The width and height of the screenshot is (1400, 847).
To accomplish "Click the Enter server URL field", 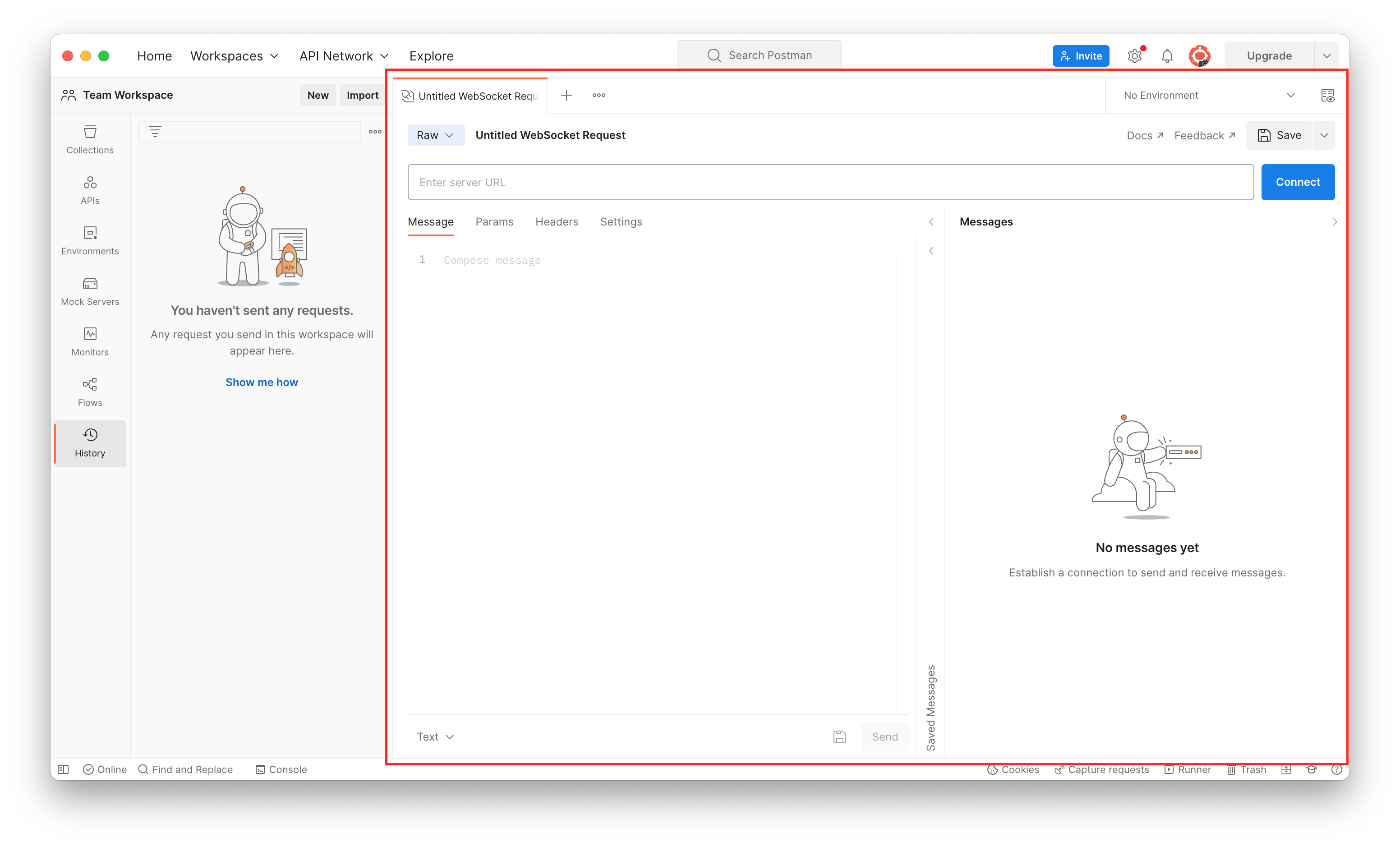I will pos(829,182).
